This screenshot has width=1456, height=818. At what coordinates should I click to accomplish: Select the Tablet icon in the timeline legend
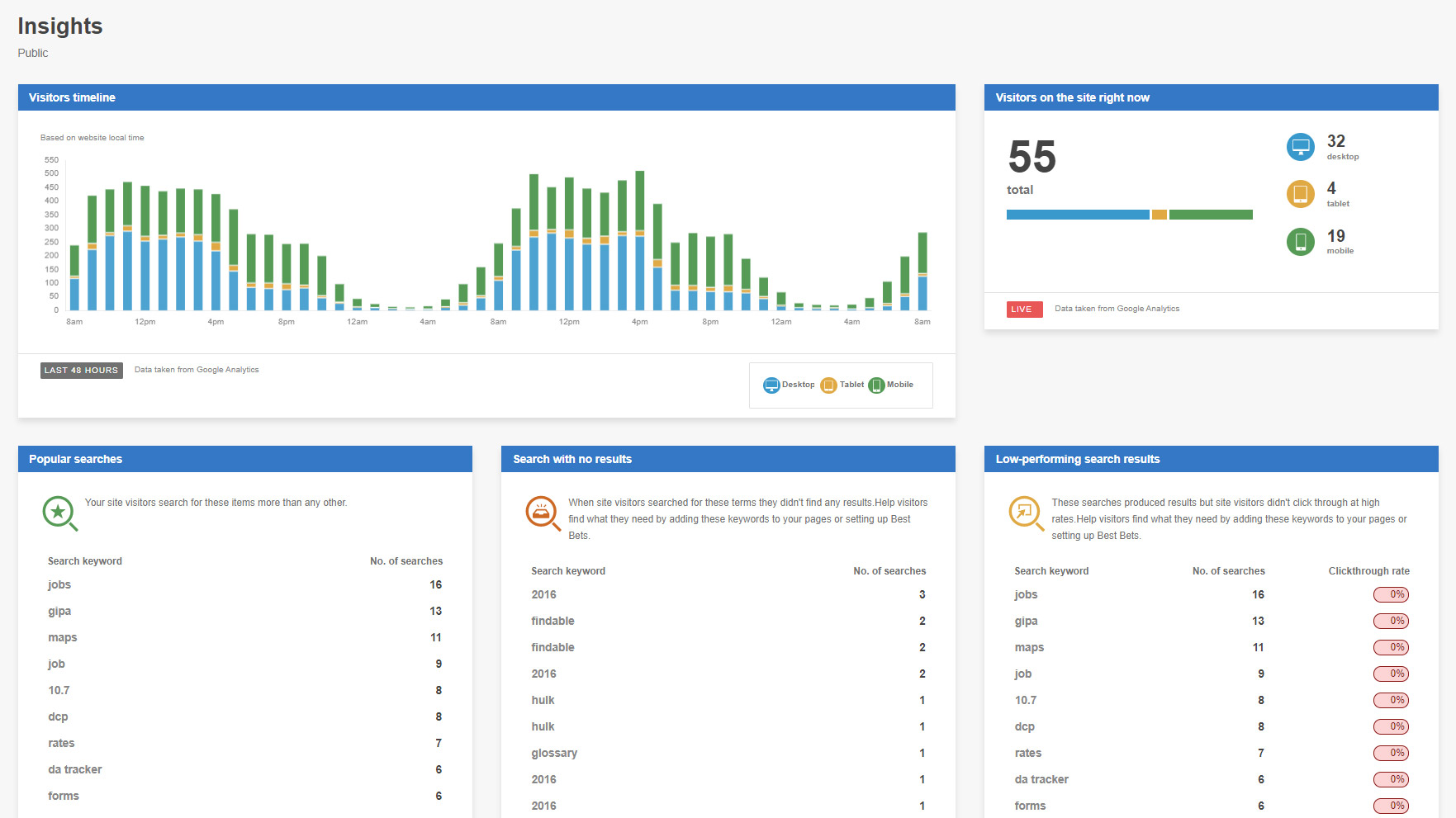pos(829,385)
